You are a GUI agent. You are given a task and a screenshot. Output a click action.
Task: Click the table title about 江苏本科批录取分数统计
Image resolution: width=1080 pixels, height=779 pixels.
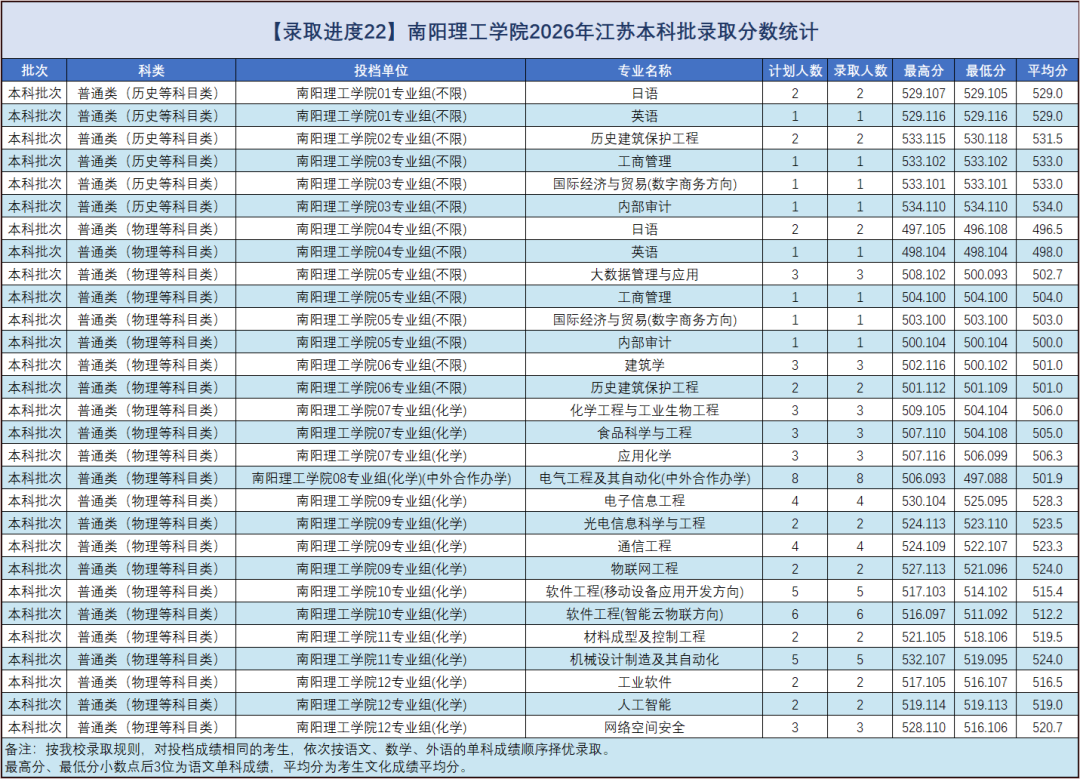point(541,32)
